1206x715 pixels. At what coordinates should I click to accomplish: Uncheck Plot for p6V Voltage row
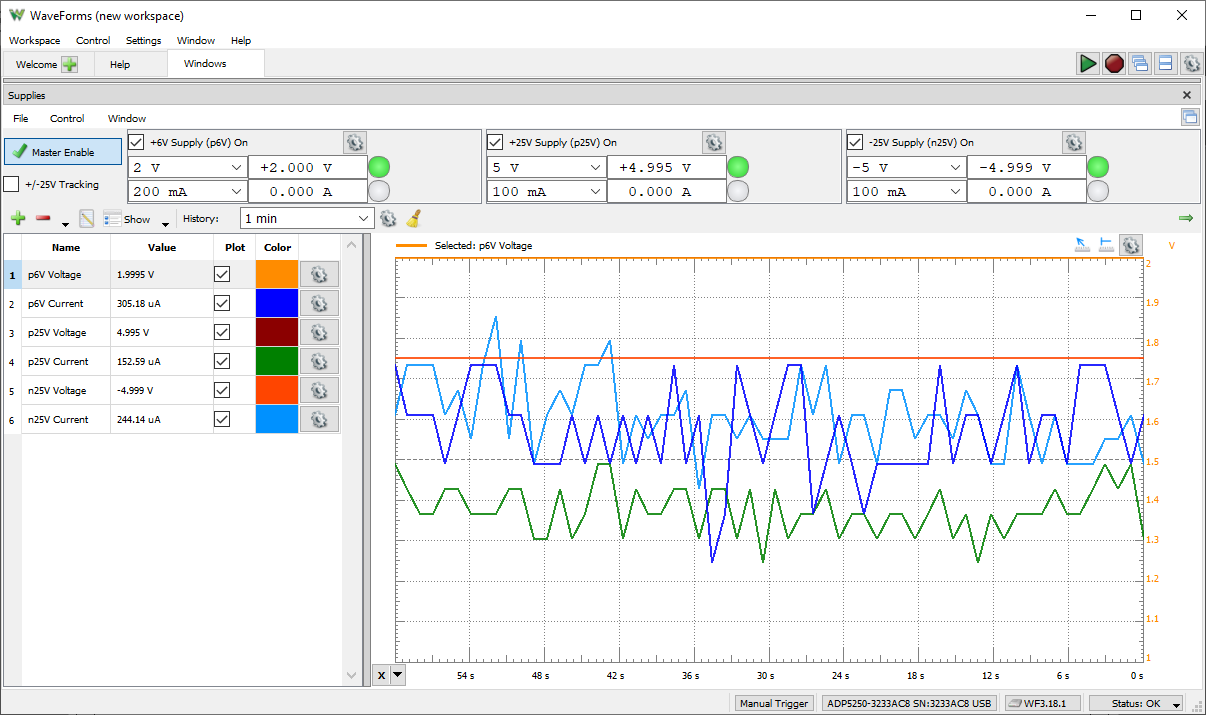[222, 274]
